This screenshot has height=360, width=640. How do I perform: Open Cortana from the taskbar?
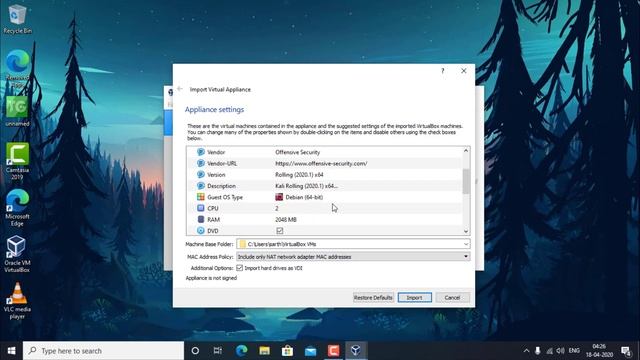pos(195,351)
